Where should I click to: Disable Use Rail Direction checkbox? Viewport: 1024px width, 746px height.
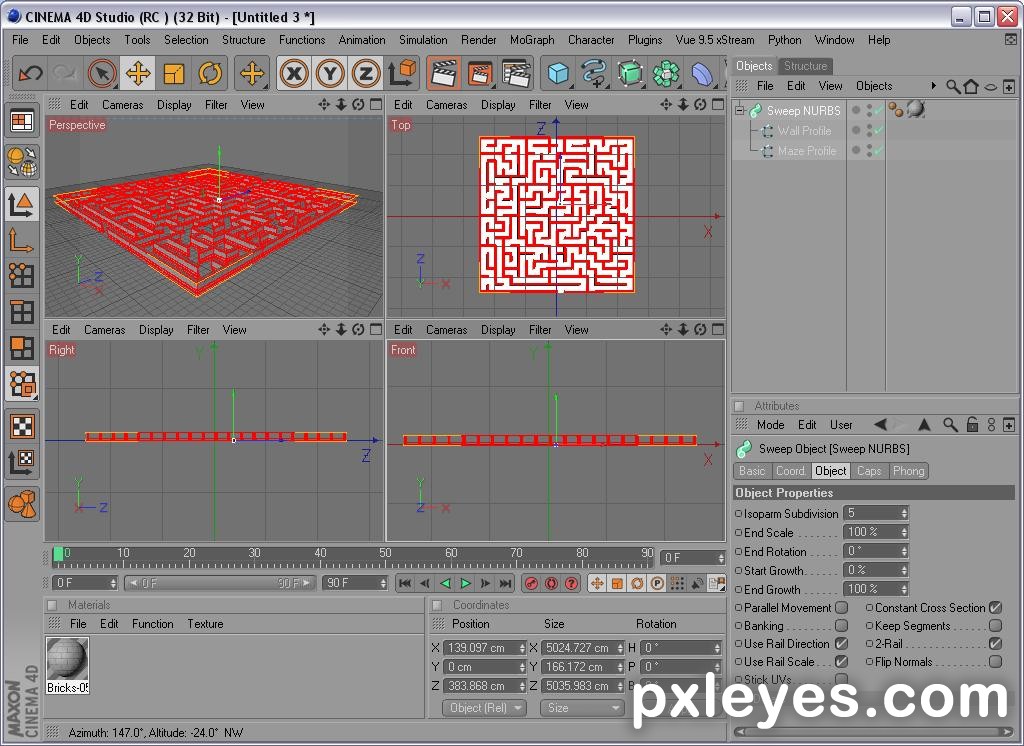click(842, 644)
